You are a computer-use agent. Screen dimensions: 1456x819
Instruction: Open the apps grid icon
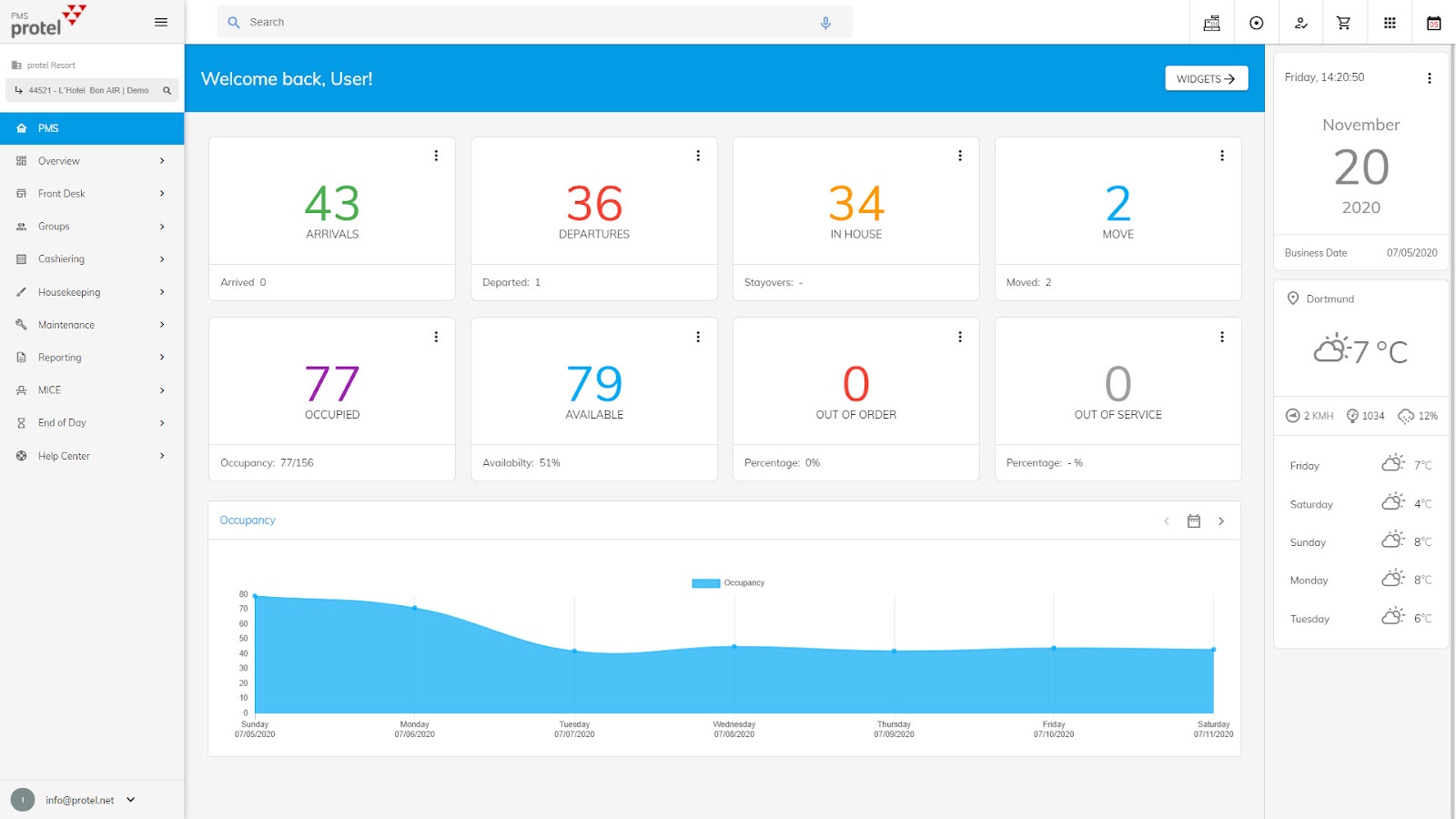point(1390,23)
